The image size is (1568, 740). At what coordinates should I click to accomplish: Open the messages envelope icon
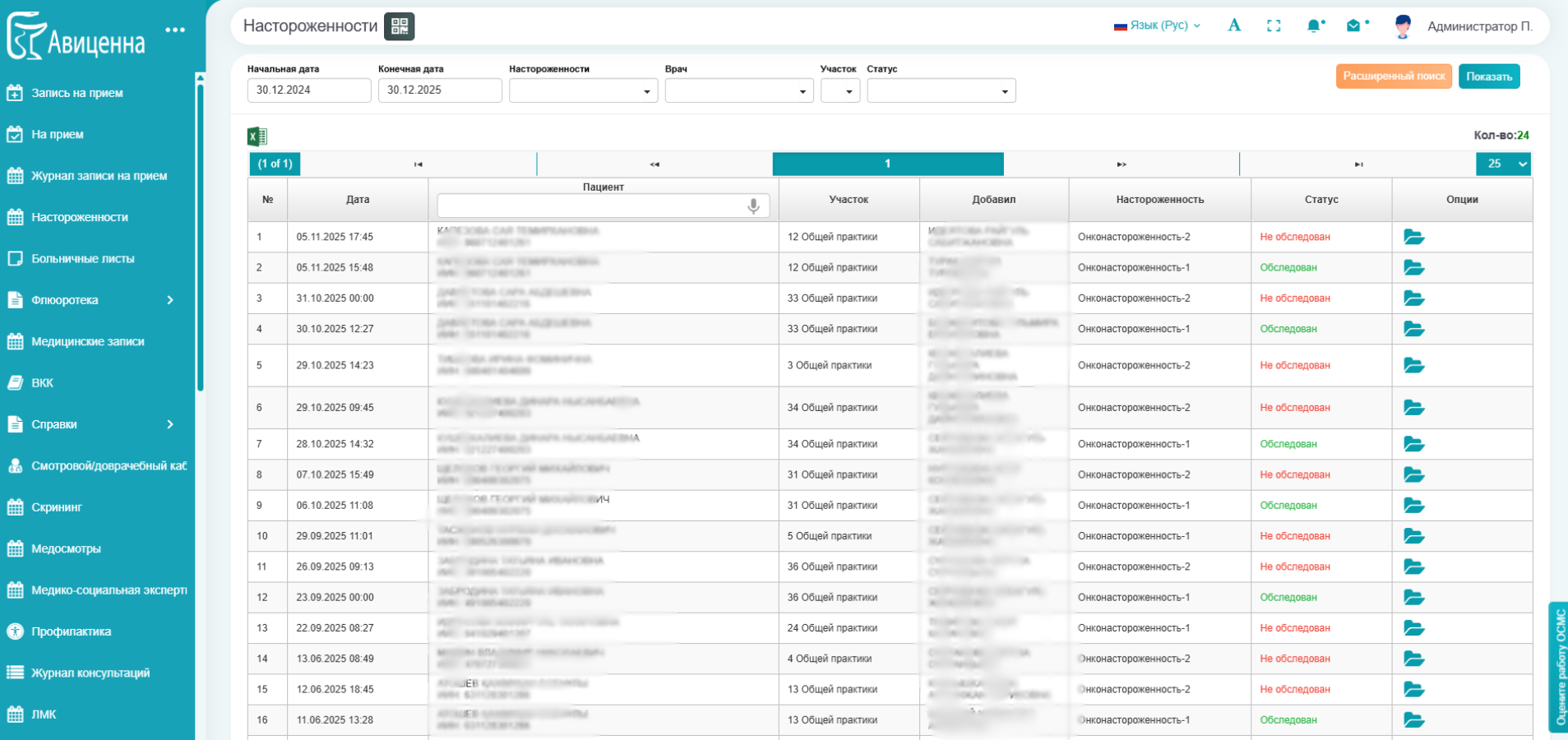[1353, 26]
